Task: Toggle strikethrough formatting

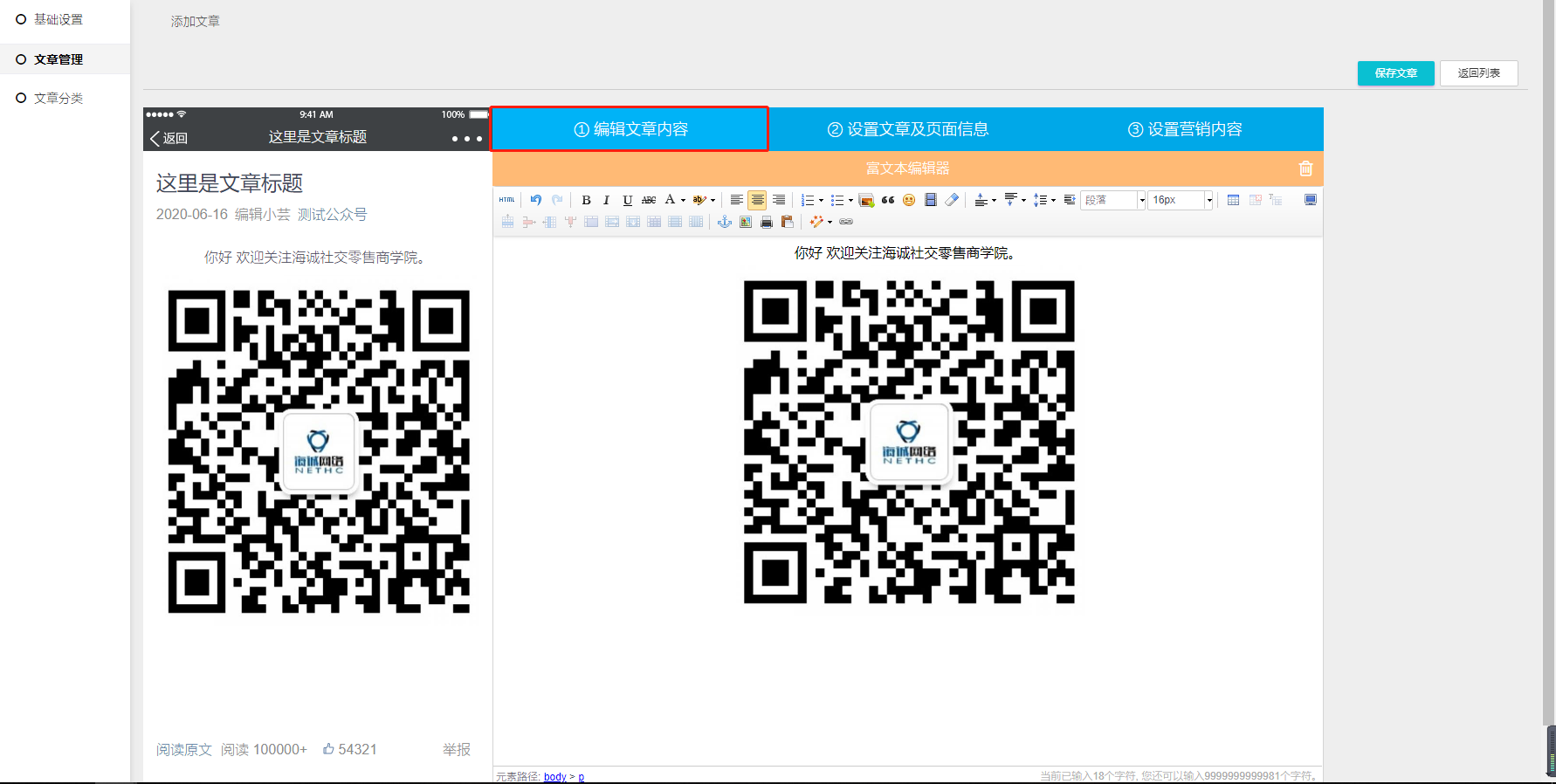Action: tap(649, 200)
